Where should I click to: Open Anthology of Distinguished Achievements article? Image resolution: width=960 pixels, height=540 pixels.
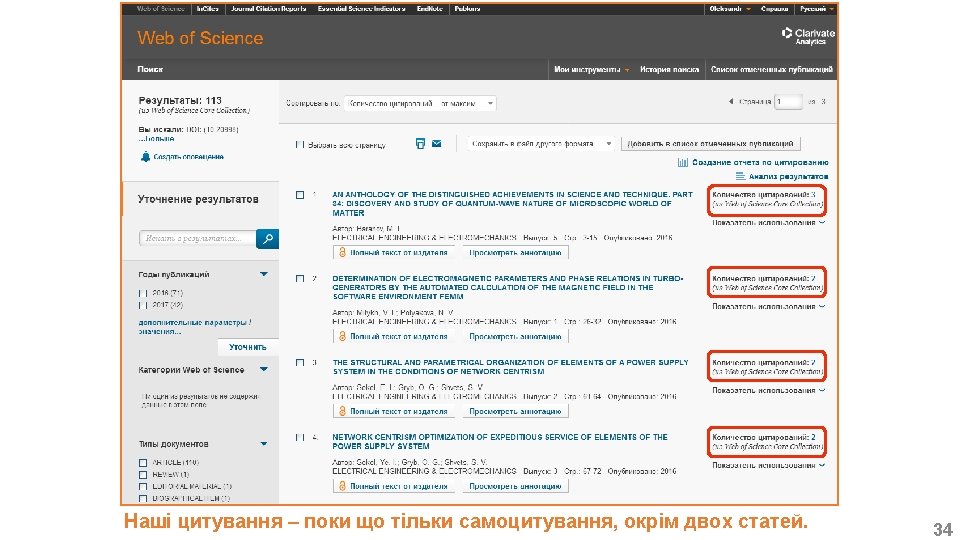pos(512,204)
